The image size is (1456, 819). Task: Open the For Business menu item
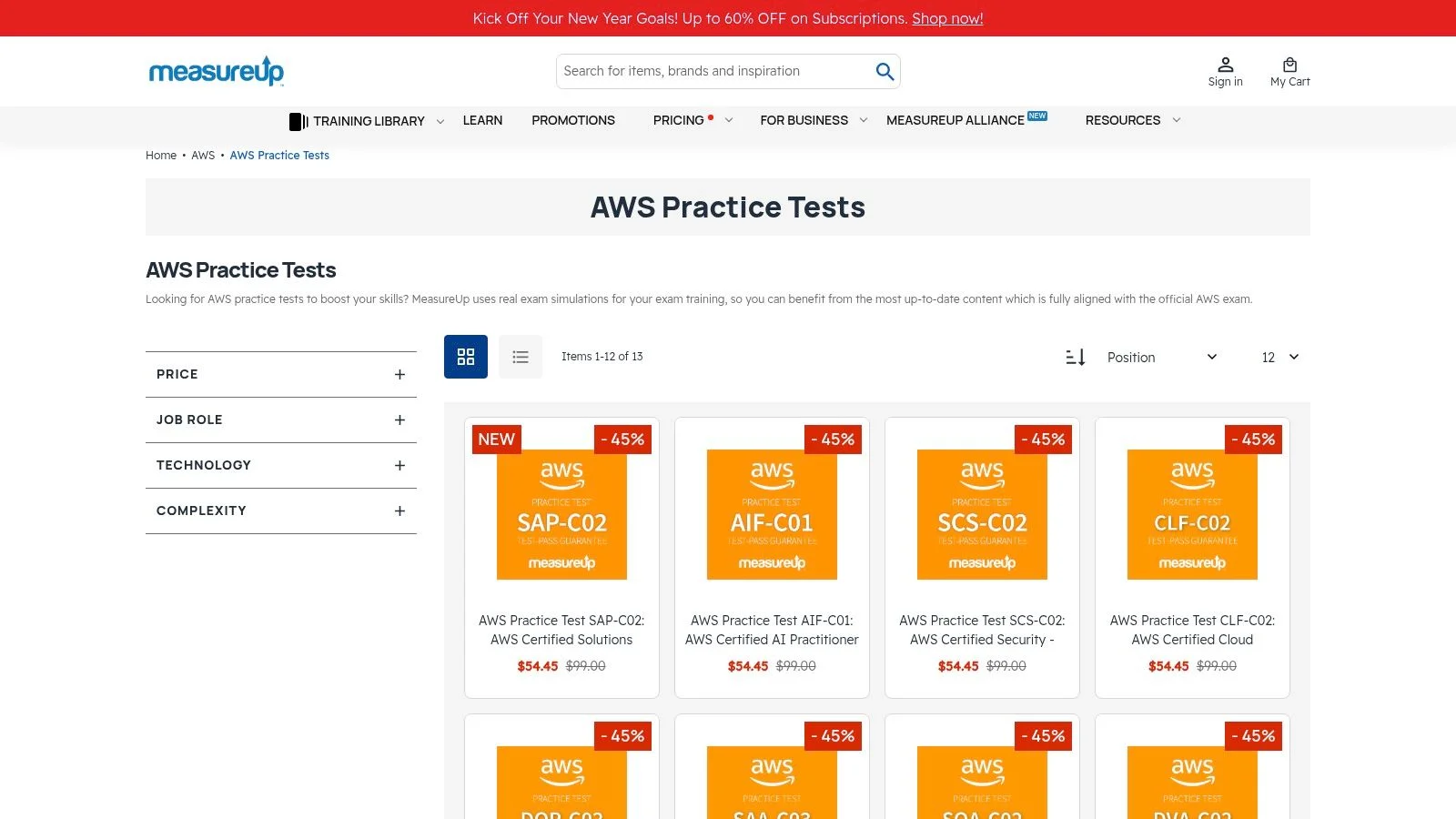coord(804,120)
